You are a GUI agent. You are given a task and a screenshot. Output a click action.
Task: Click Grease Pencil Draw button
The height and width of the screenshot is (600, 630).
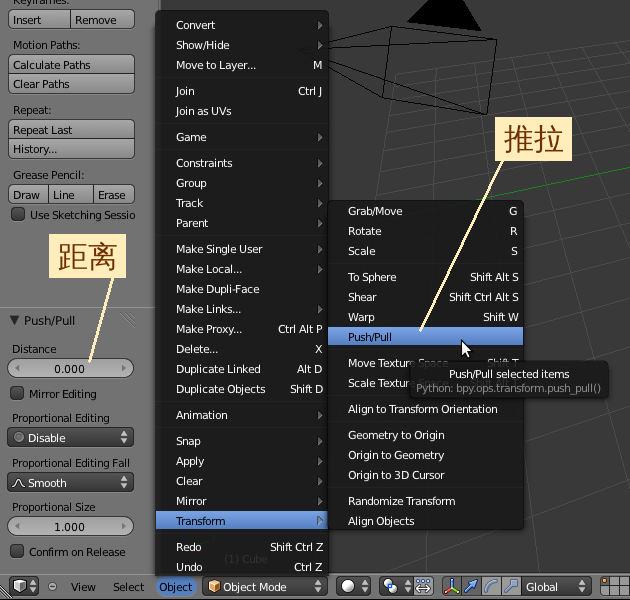coord(28,195)
